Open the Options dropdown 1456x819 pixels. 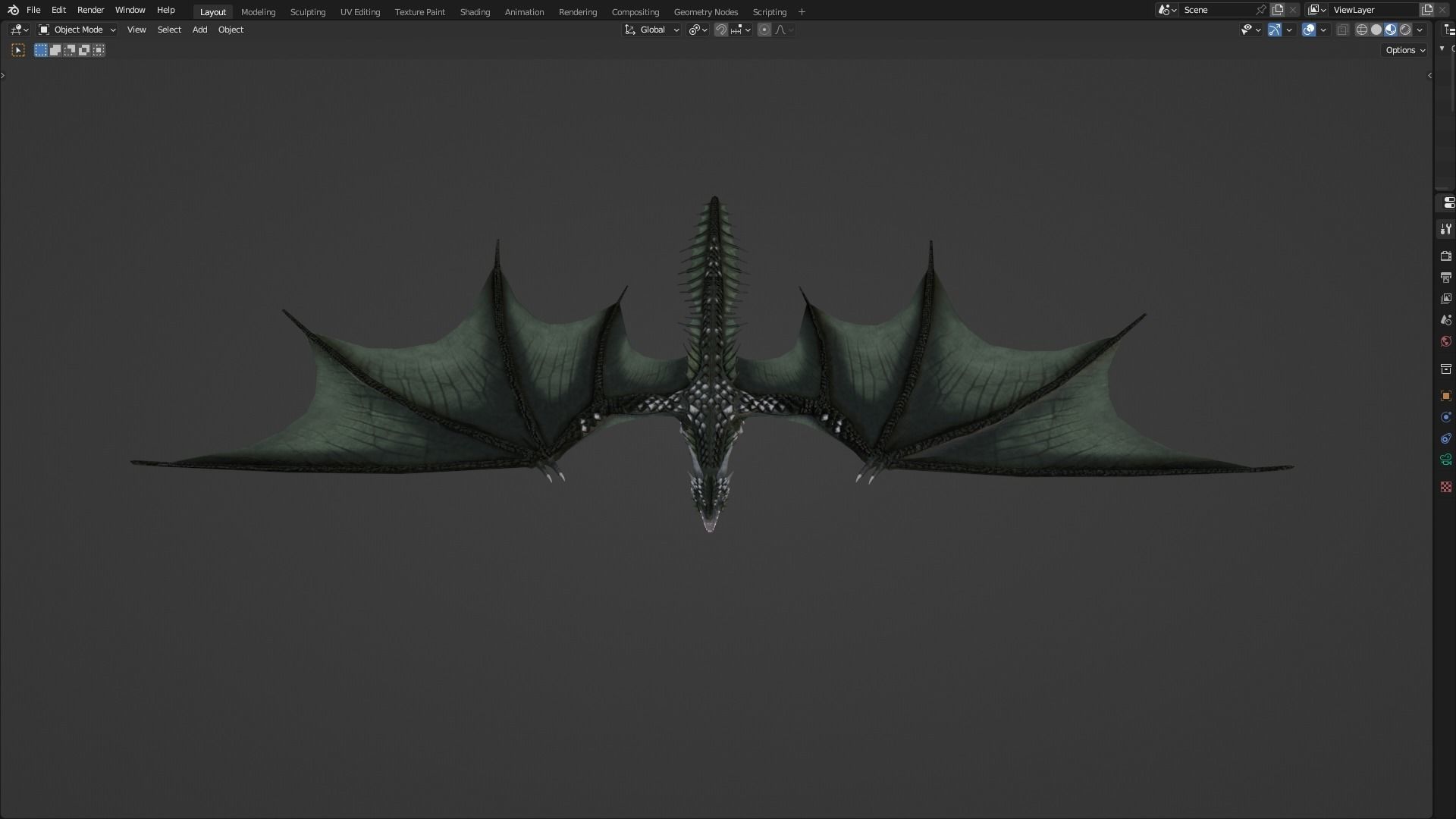pyautogui.click(x=1404, y=50)
